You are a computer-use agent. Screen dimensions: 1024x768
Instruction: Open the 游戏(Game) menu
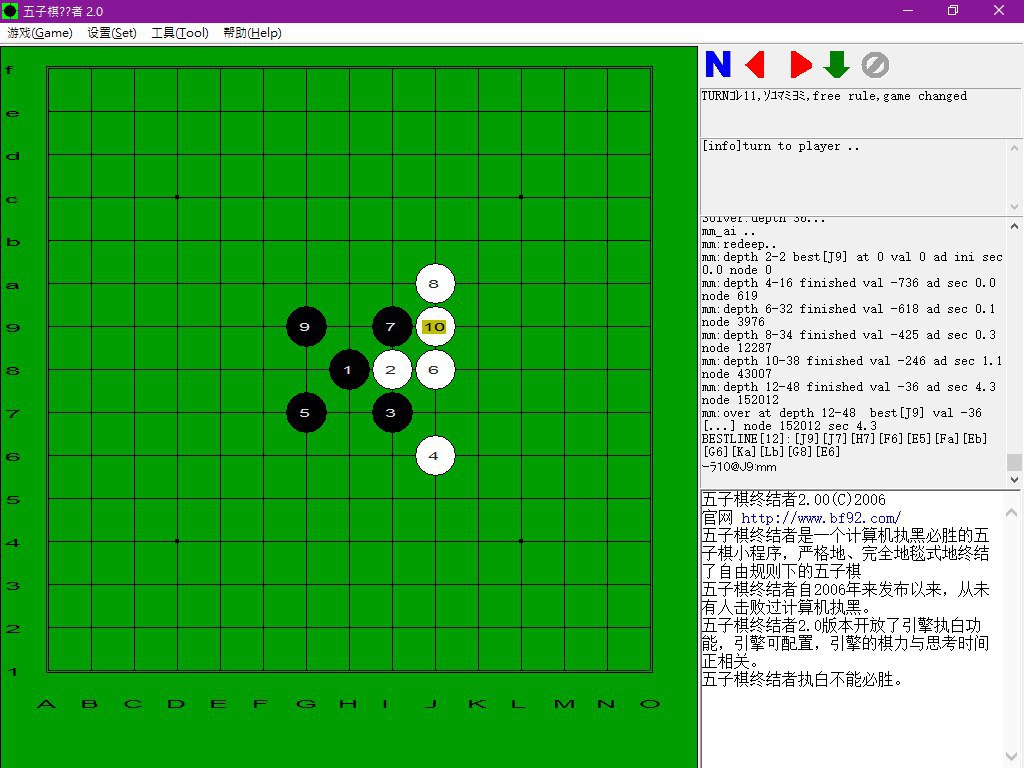40,33
